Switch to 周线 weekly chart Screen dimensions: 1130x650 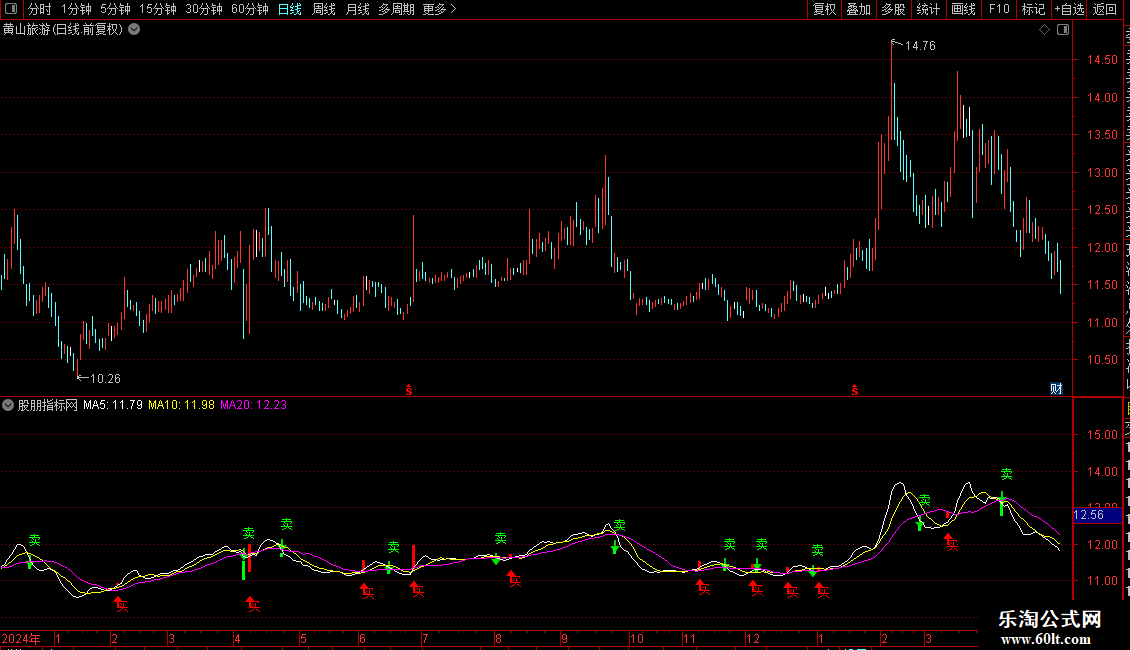click(324, 9)
